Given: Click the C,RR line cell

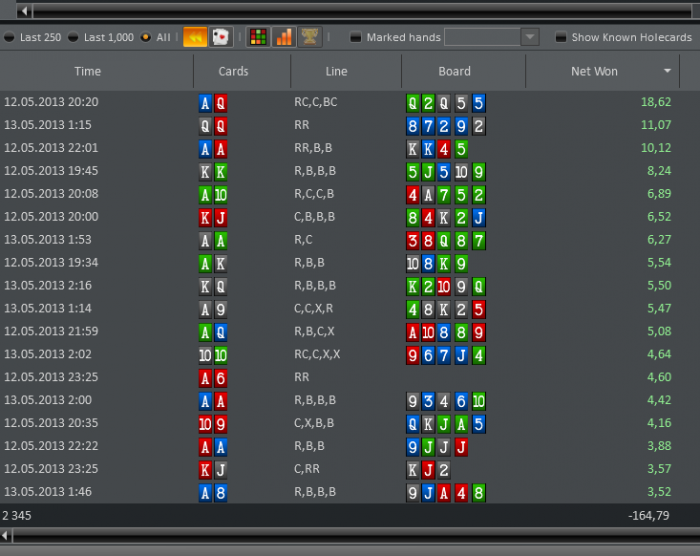Looking at the screenshot, I should (306, 468).
